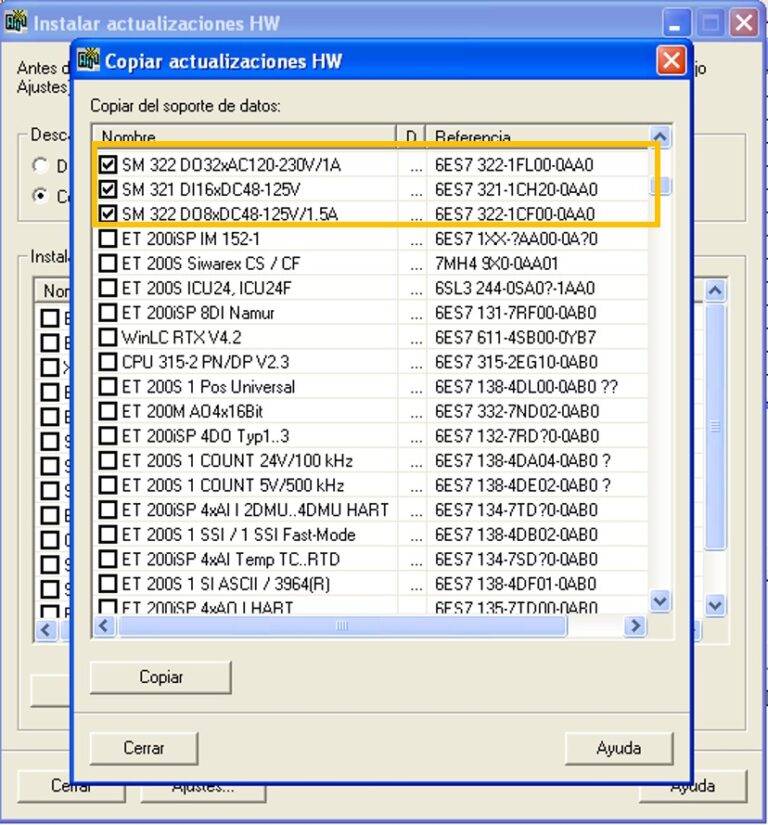Check the ET 200iSP IM 152-1 checkbox
The height and width of the screenshot is (825, 768).
tap(108, 238)
